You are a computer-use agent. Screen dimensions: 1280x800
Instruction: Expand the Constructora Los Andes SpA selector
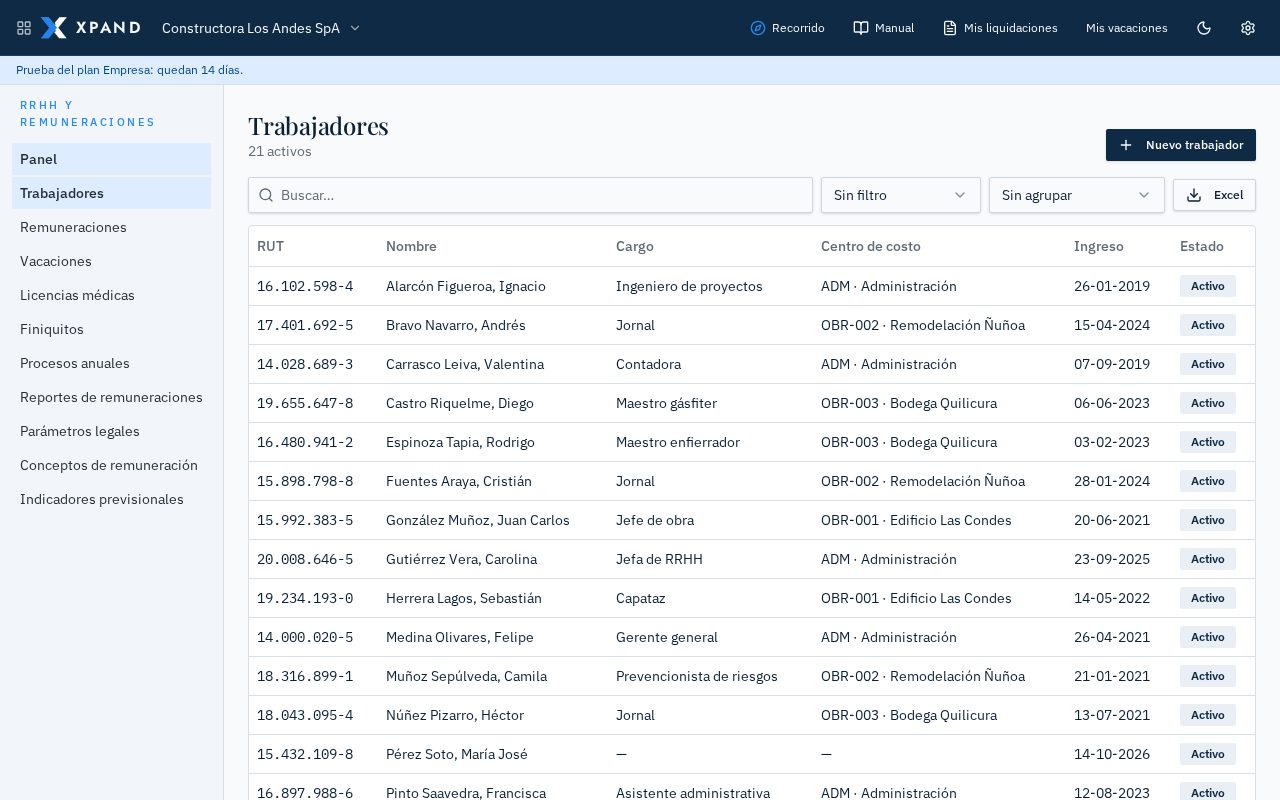[x=261, y=28]
